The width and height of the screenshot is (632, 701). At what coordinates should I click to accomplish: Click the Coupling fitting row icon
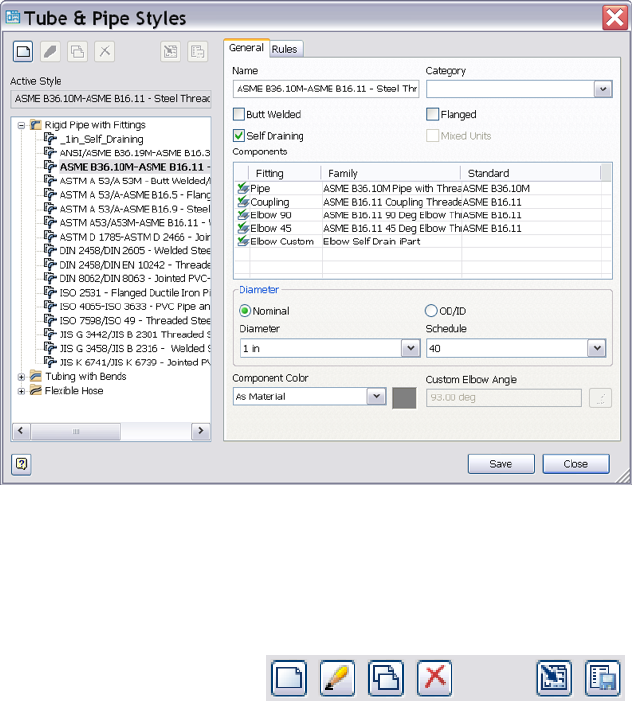point(243,202)
